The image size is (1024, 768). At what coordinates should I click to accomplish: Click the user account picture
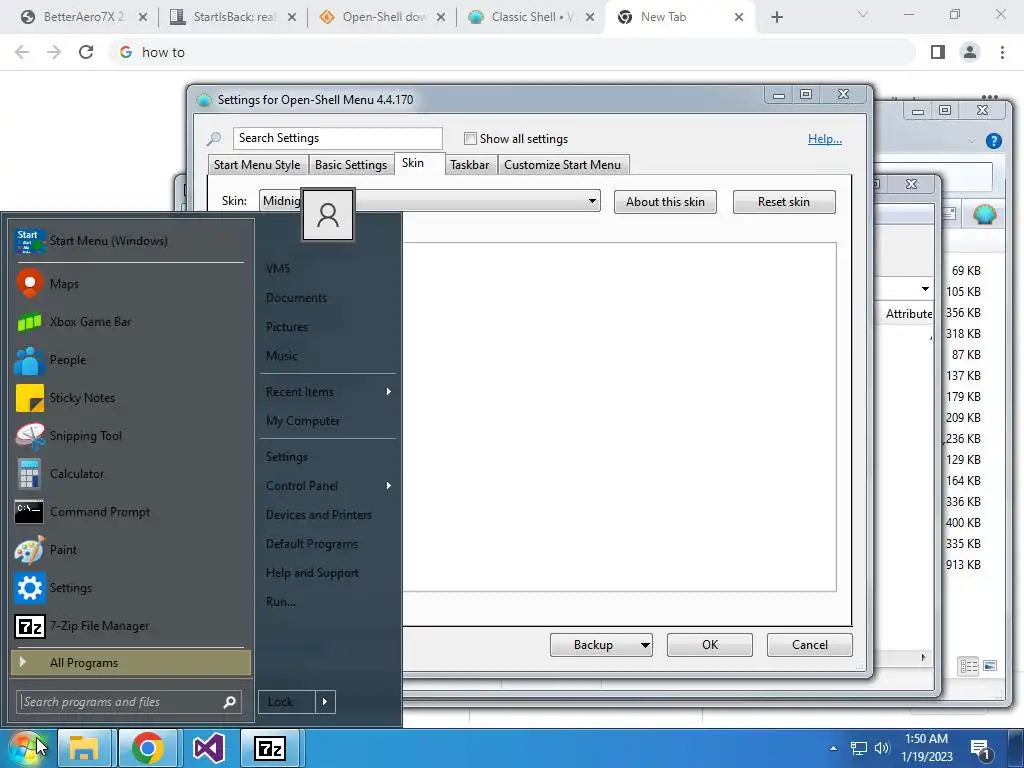coord(328,215)
